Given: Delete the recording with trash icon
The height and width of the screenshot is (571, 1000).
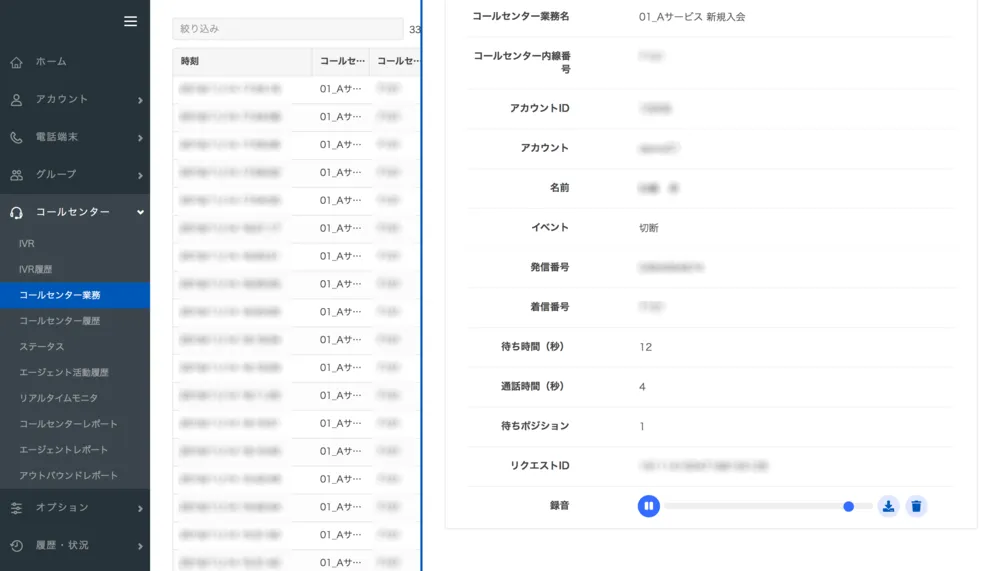Looking at the screenshot, I should click(x=916, y=507).
